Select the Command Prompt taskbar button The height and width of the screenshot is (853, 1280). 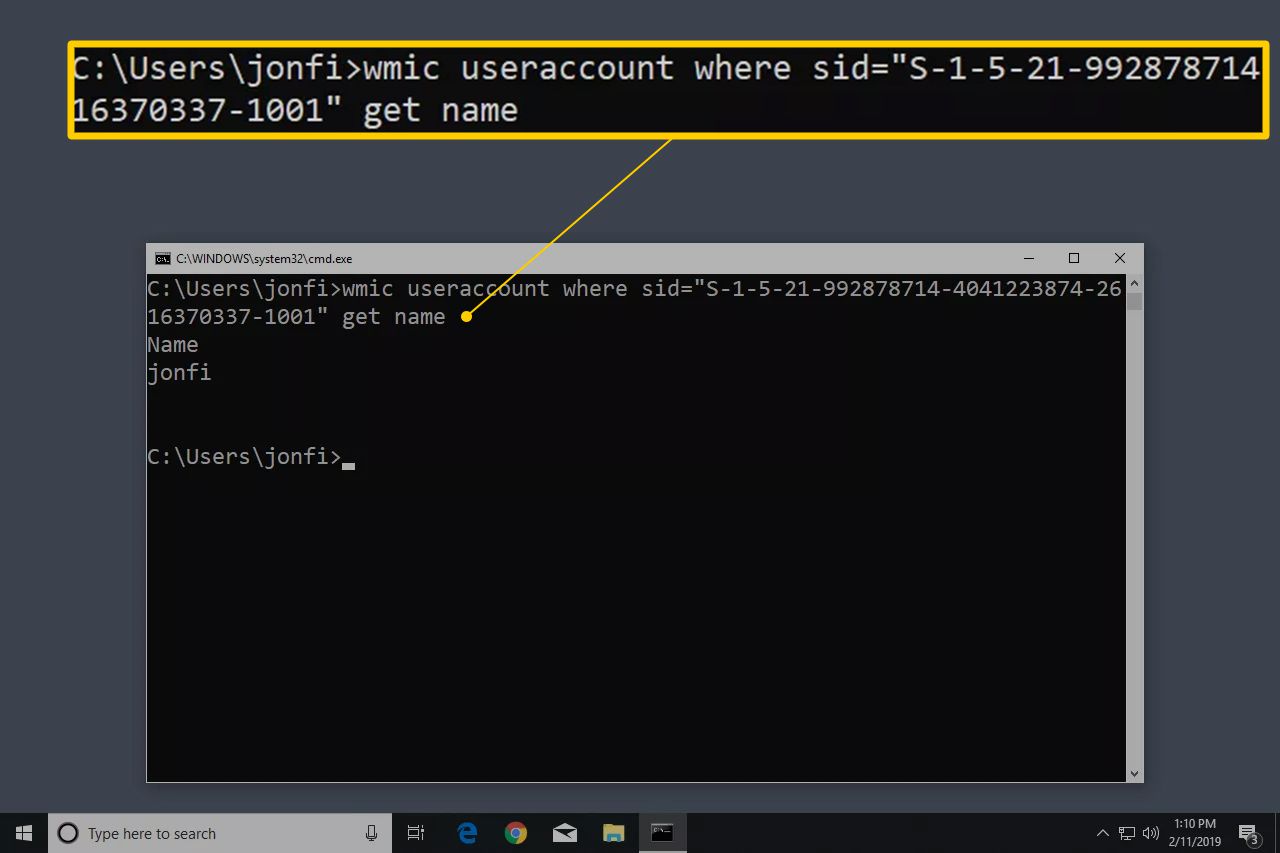[662, 833]
